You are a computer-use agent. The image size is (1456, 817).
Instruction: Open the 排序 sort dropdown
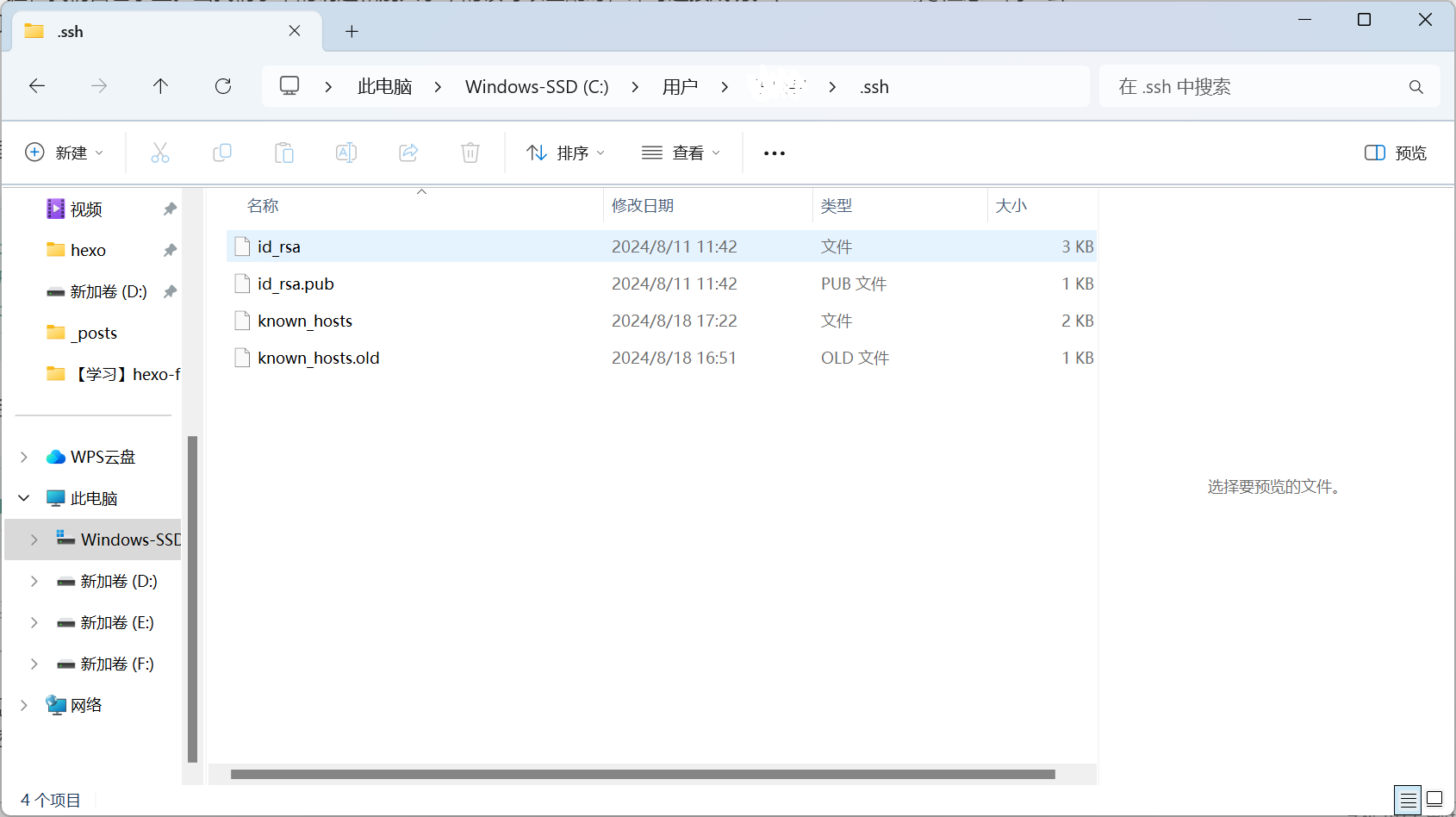point(565,153)
